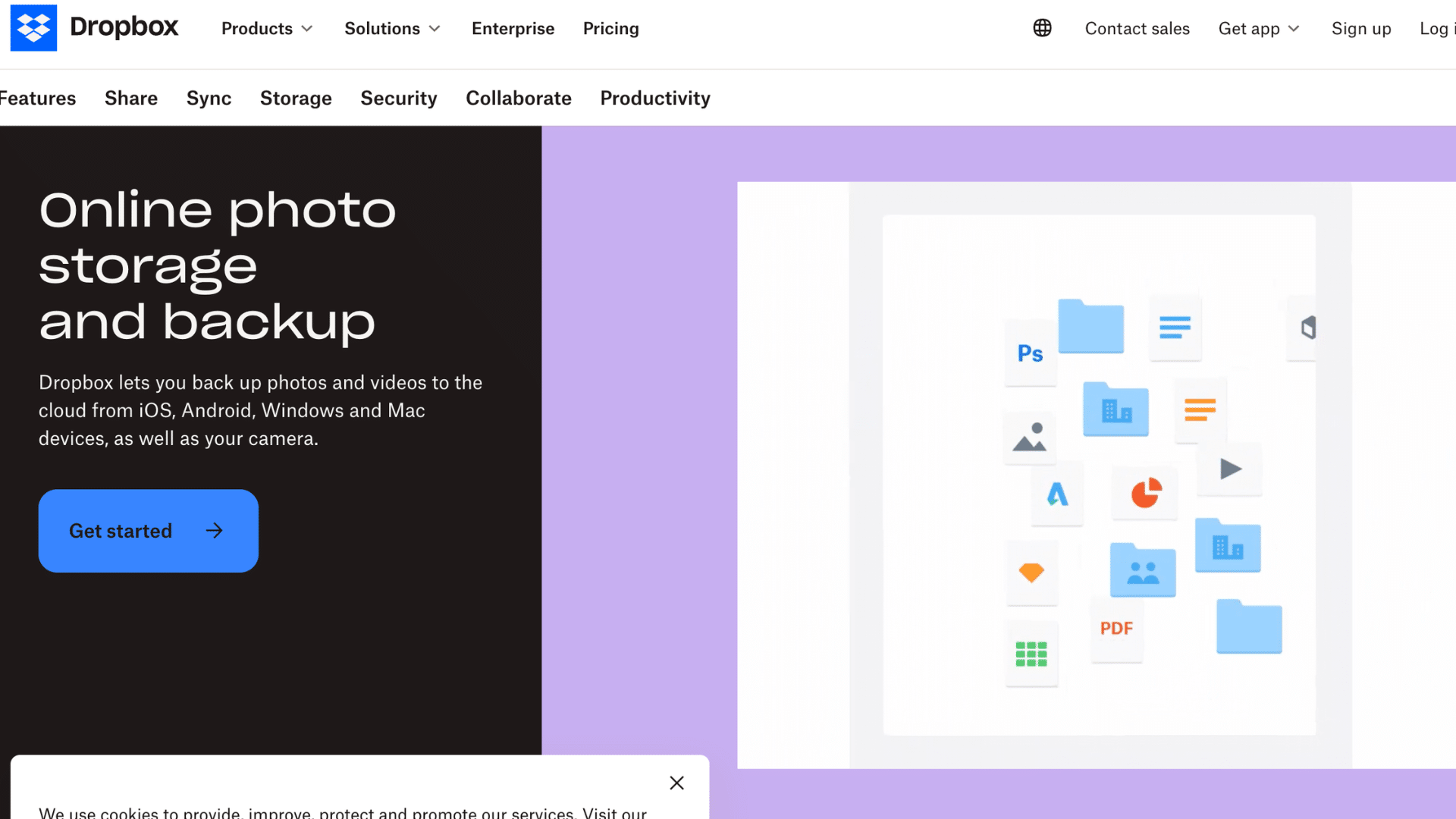Screen dimensions: 1456x819
Task: Click the PDF file icon
Action: point(1116,629)
